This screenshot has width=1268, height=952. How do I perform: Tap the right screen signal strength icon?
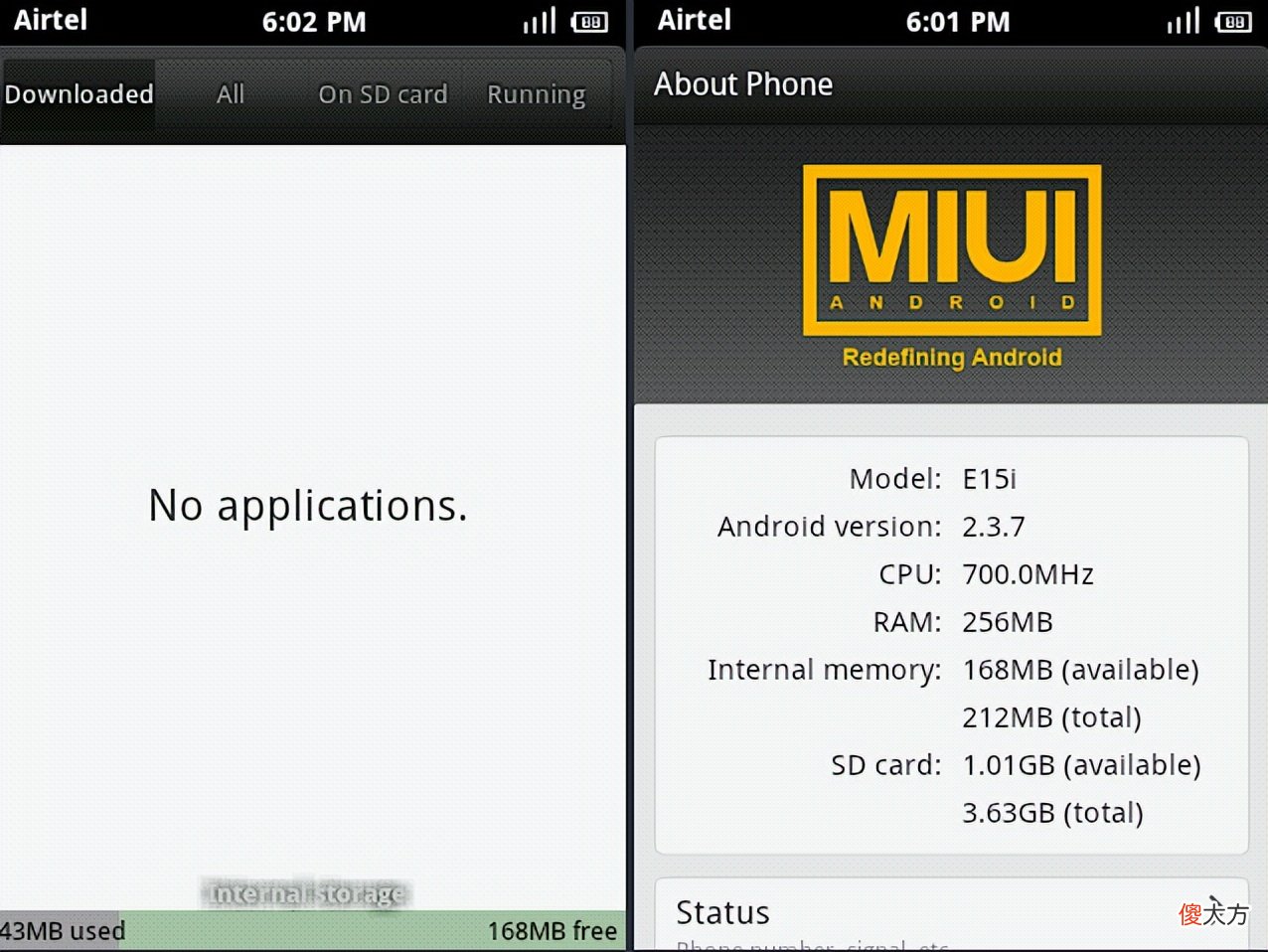click(x=1184, y=21)
